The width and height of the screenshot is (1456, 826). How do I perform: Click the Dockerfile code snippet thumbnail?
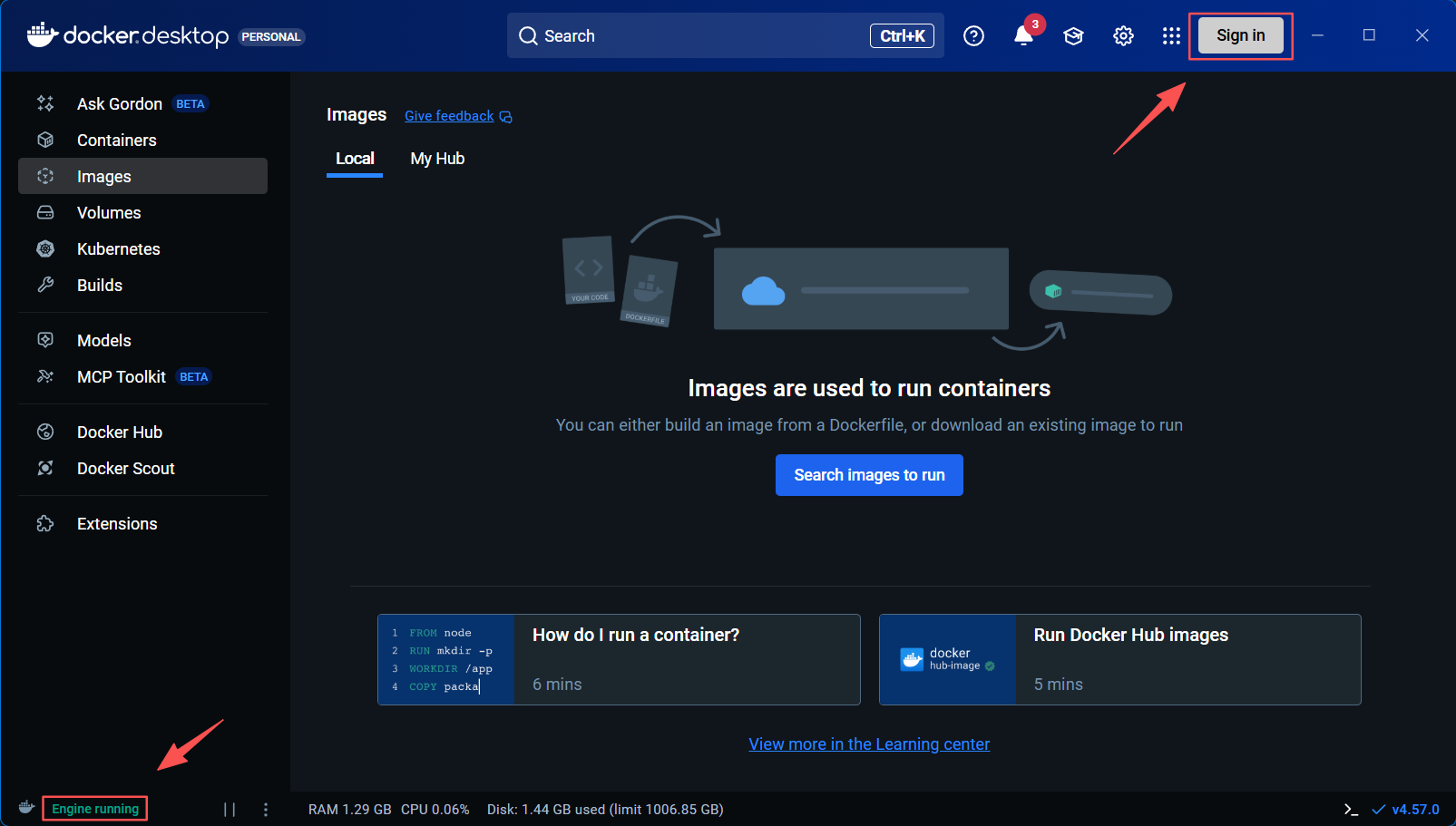point(446,659)
